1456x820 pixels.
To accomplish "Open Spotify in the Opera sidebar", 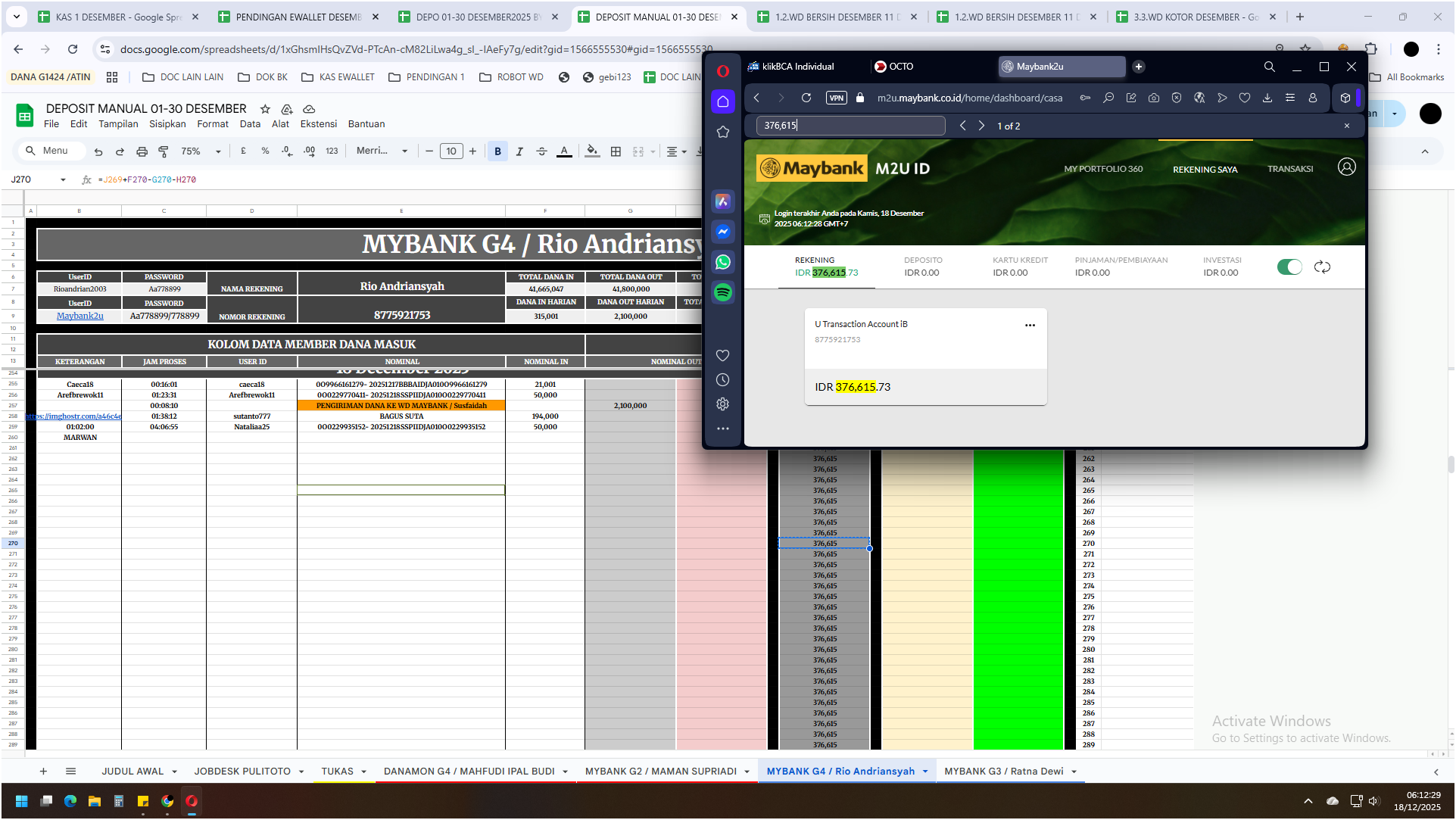I will 722,292.
